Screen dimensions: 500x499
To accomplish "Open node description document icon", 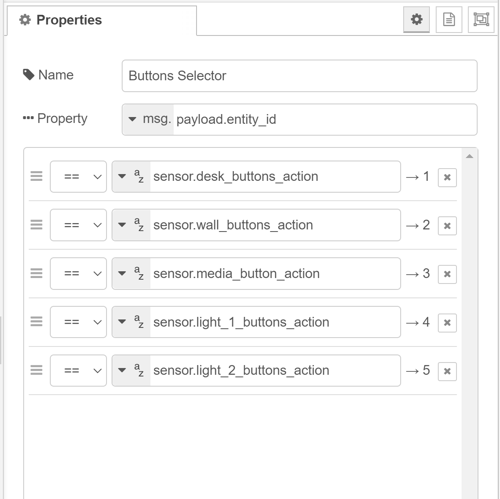I will (449, 20).
